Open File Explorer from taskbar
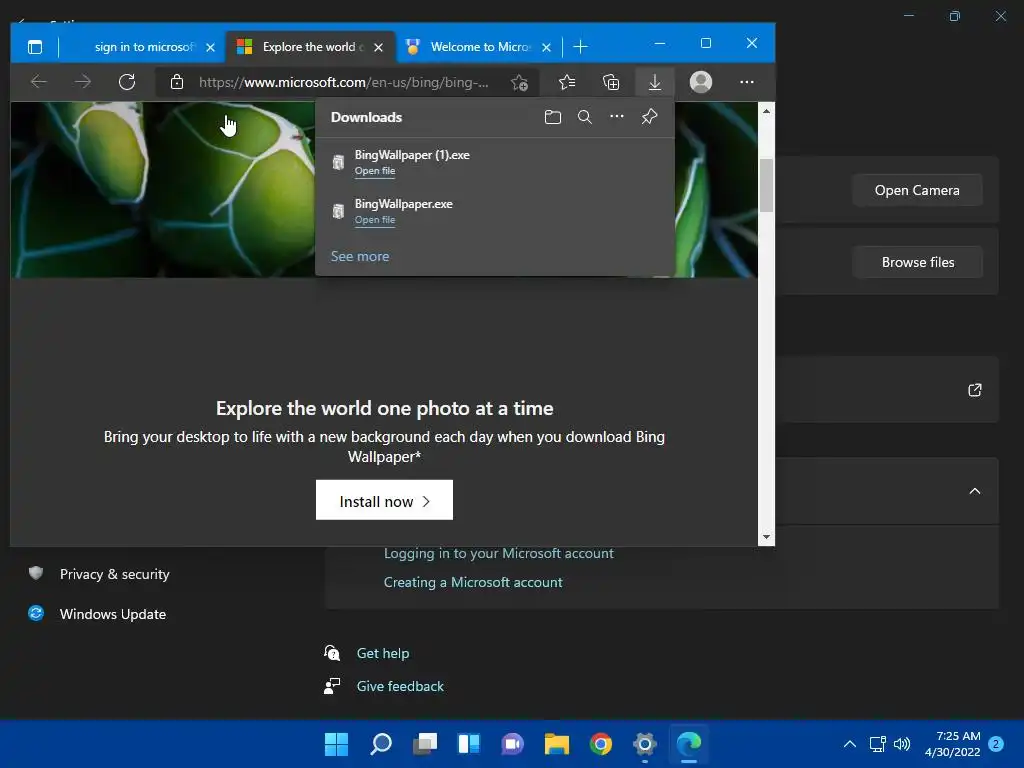The width and height of the screenshot is (1024, 768). coord(557,744)
